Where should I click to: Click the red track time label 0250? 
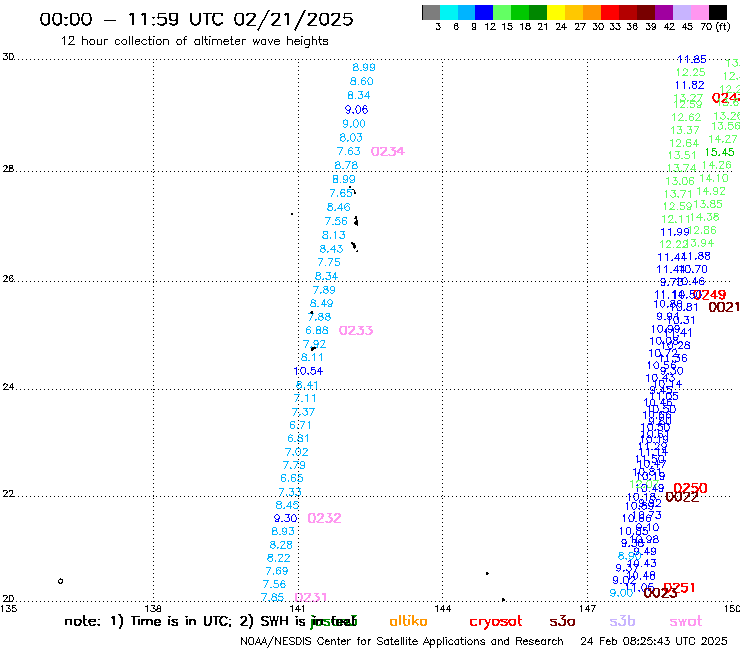(x=690, y=488)
